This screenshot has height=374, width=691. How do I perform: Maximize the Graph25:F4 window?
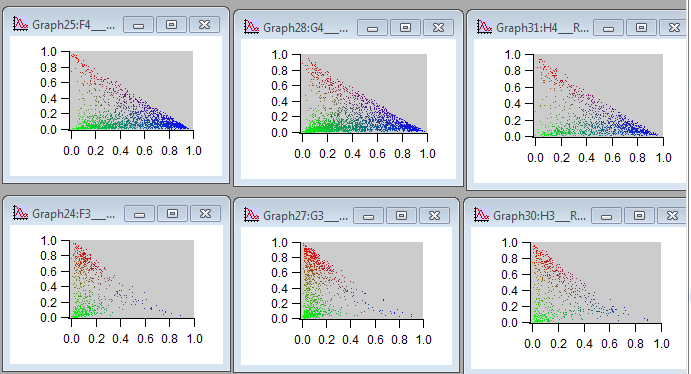[x=171, y=25]
